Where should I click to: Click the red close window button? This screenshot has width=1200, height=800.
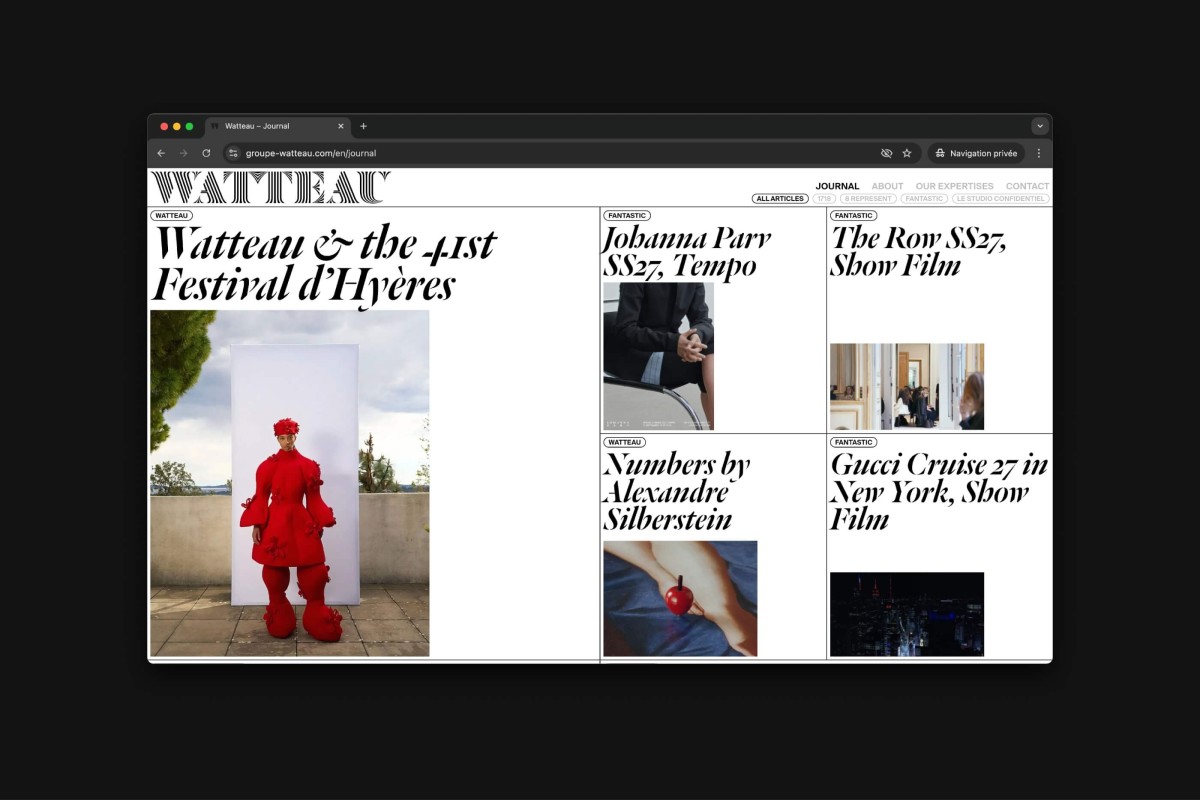(164, 126)
